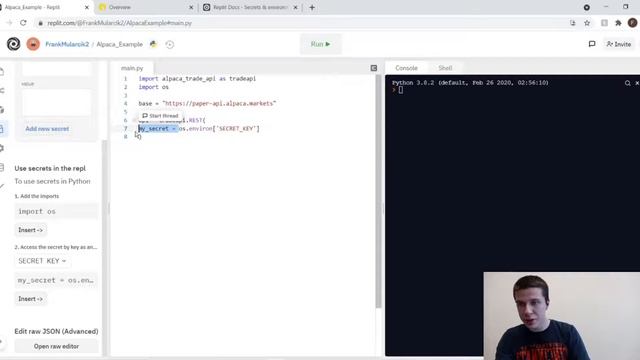Click the Chrome media control circle icon

click(587, 7)
